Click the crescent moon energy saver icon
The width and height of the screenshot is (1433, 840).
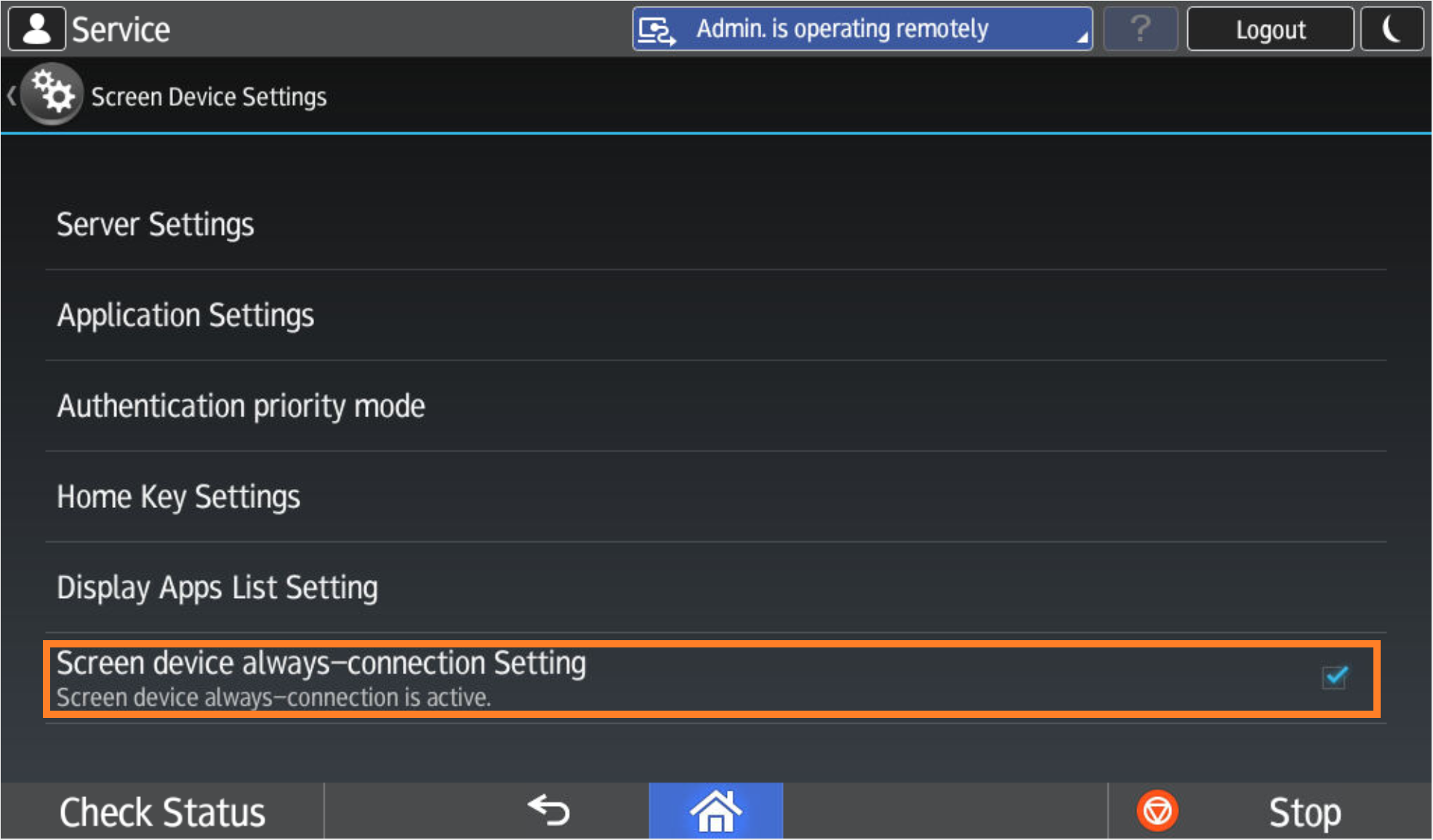1391,29
